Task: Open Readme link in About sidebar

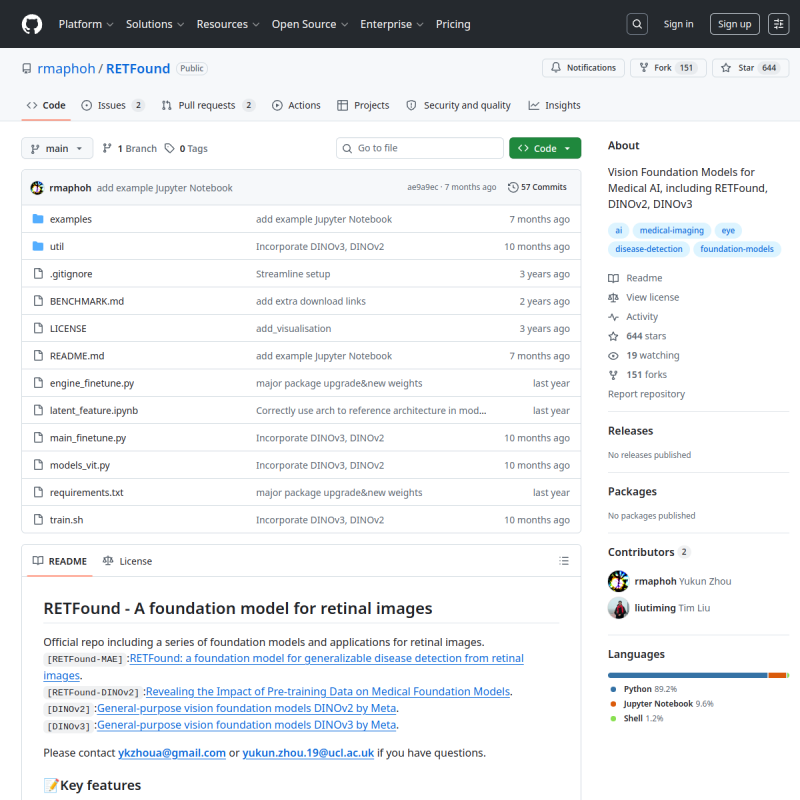Action: click(635, 278)
